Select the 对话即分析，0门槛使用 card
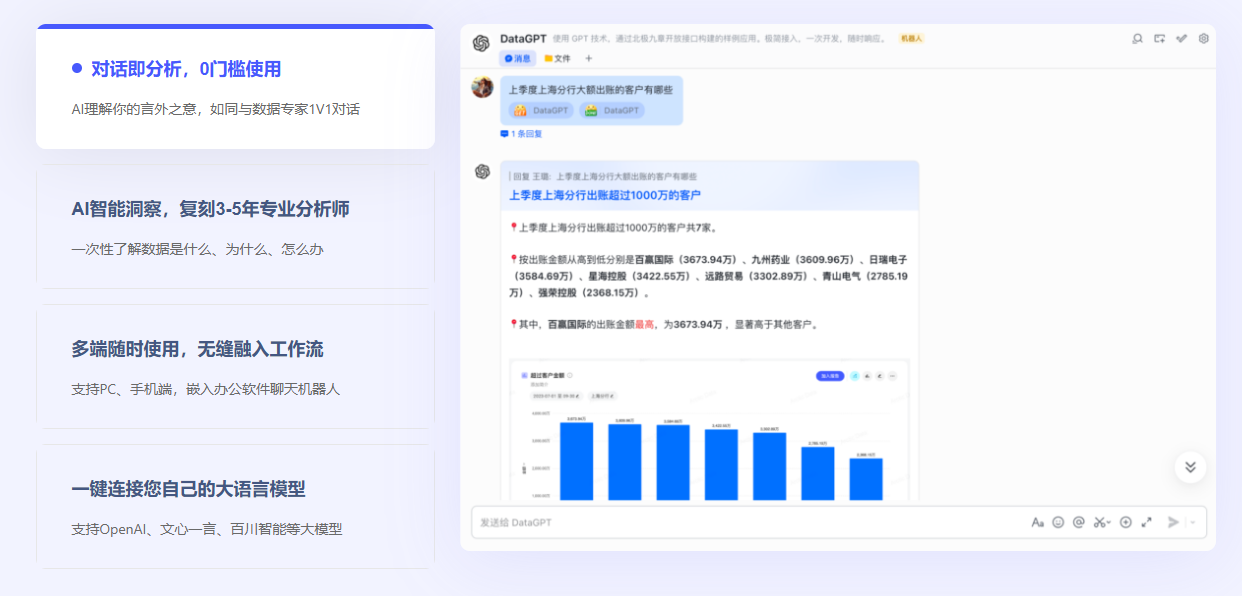This screenshot has width=1242, height=596. click(235, 87)
